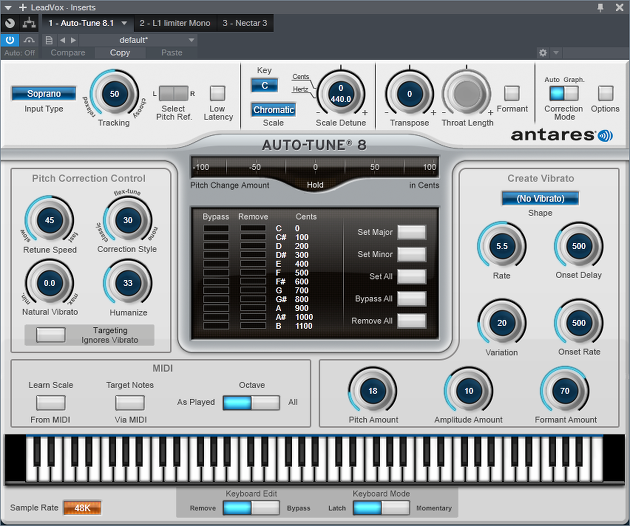The image size is (630, 526).
Task: Click the Natural Vibrato knob
Action: (x=49, y=283)
